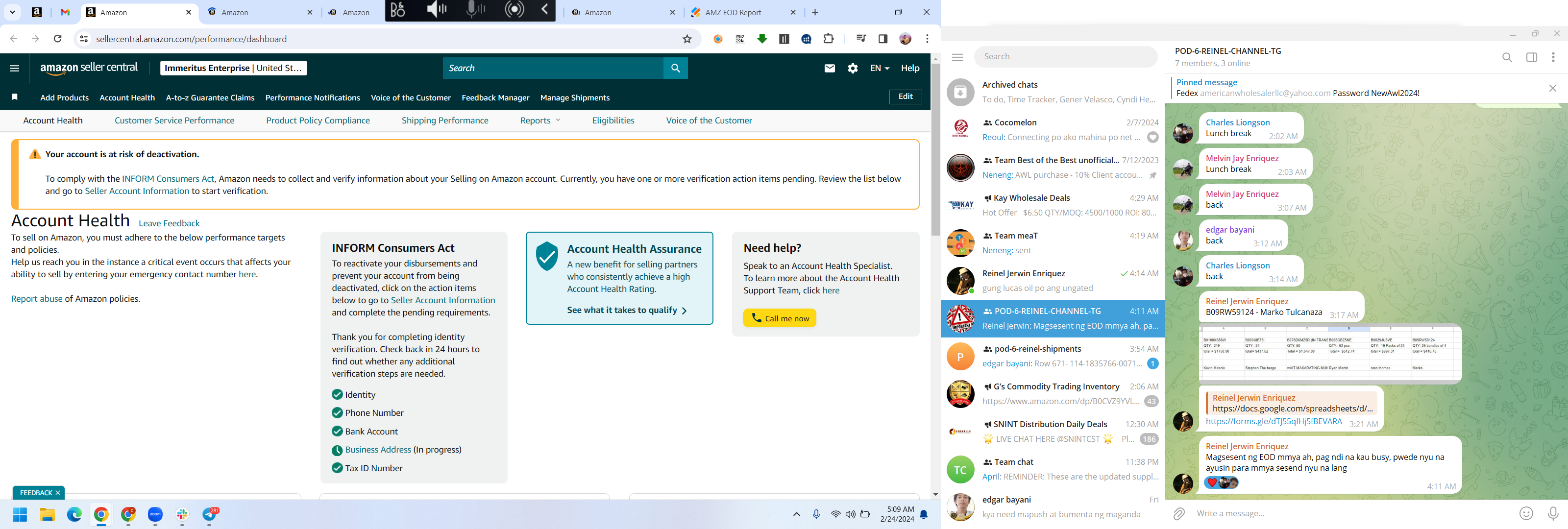Image resolution: width=1568 pixels, height=529 pixels.
Task: Close the Telegram pinned message bar
Action: pos(1553,88)
